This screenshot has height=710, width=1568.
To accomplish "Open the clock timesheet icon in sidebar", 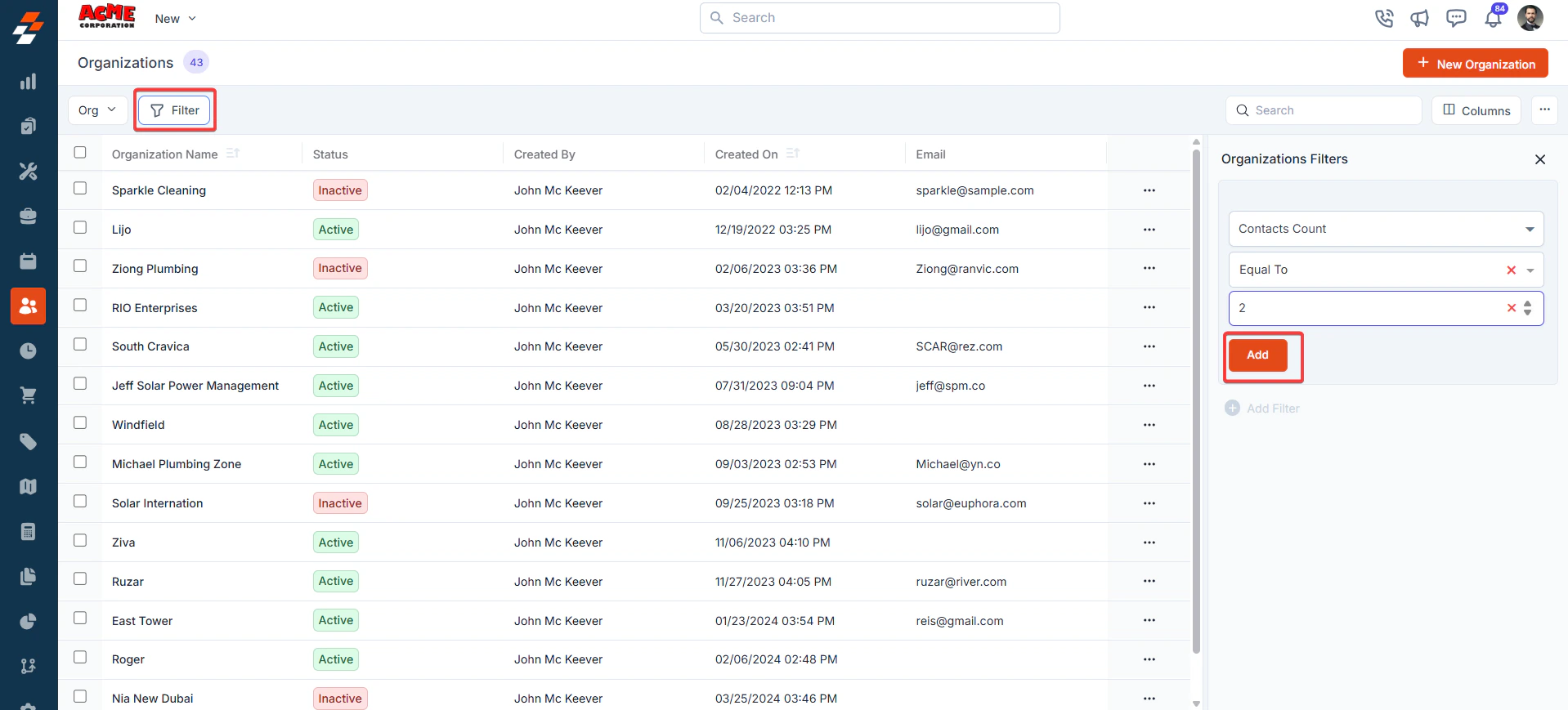I will click(28, 351).
